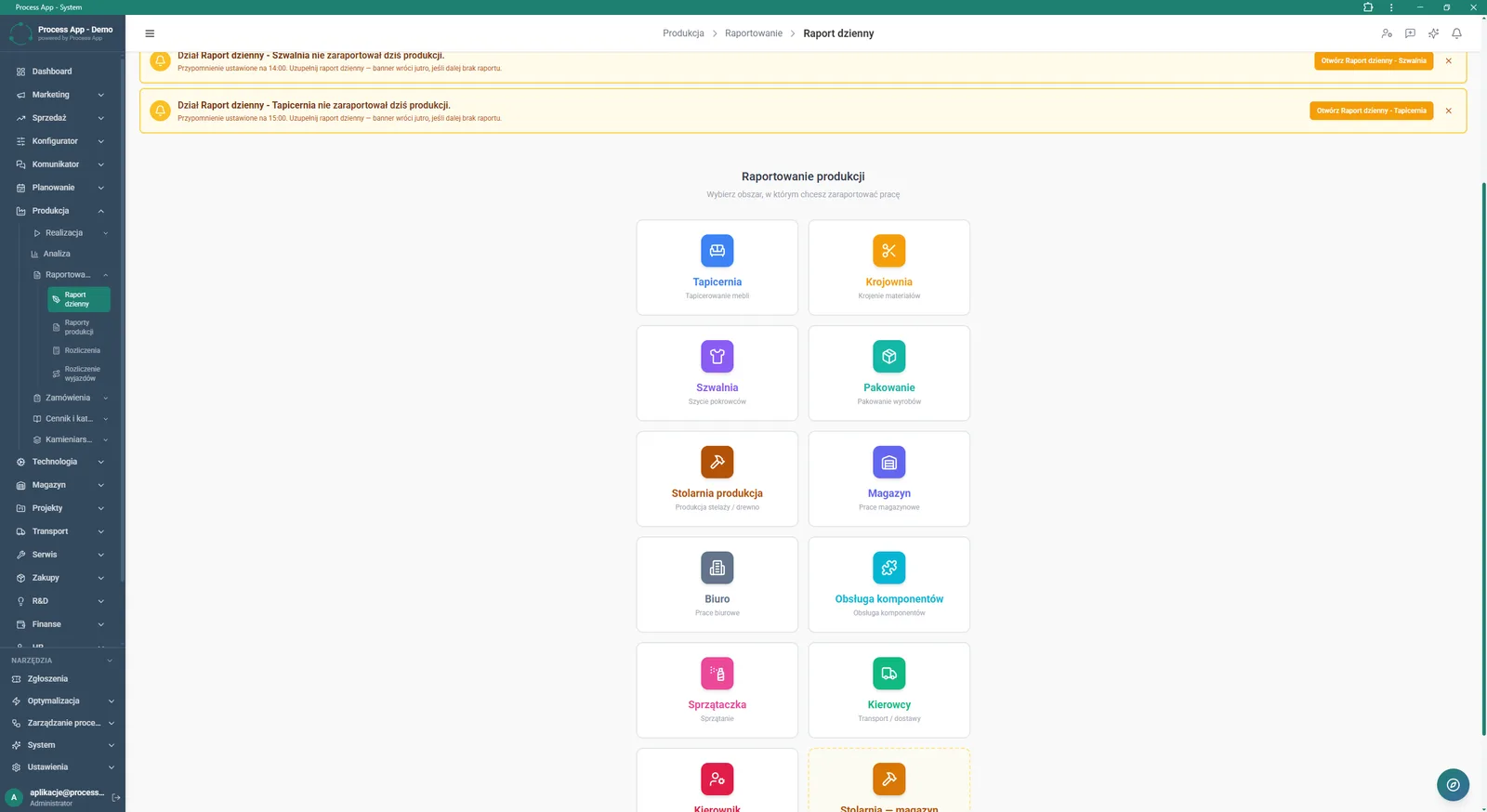1487x812 pixels.
Task: Toggle the hamburger sidebar menu
Action: tap(150, 33)
